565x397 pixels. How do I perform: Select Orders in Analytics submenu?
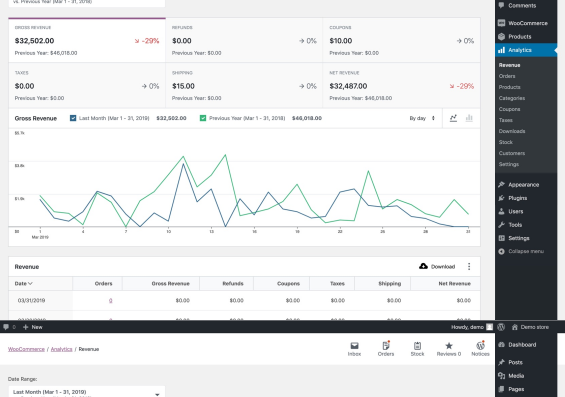[507, 76]
